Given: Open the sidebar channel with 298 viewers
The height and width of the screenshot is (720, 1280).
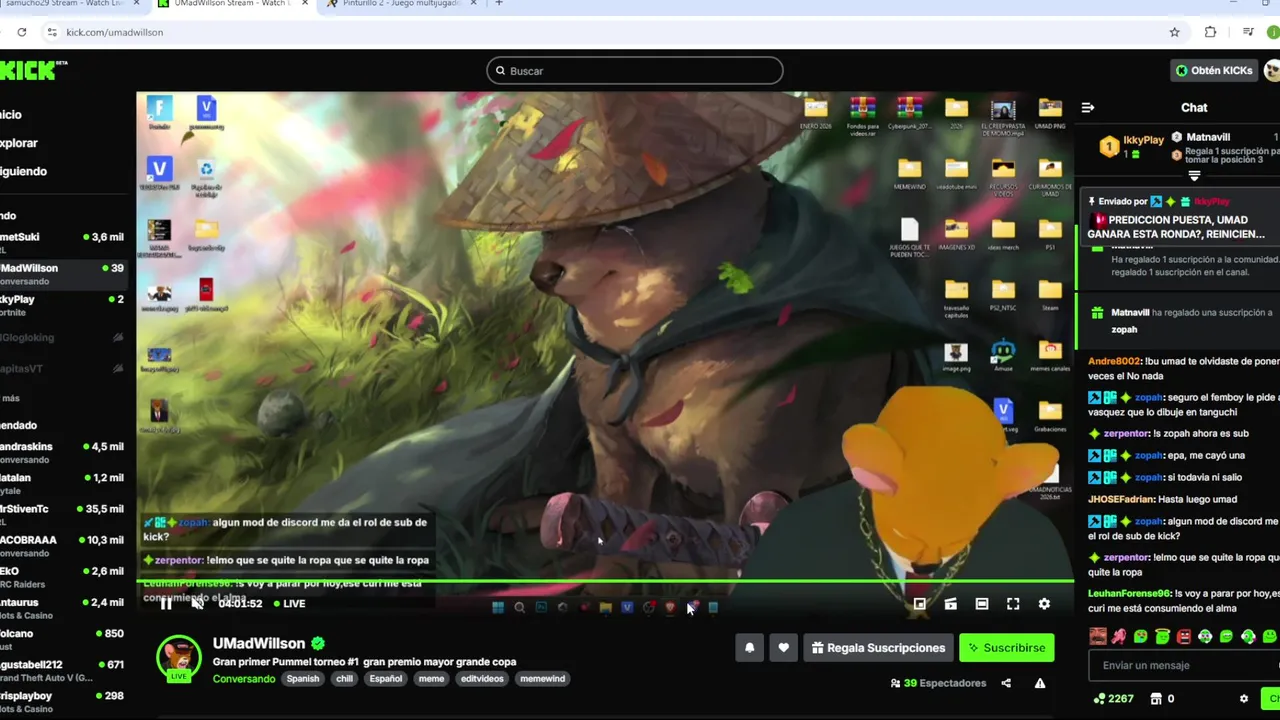Looking at the screenshot, I should (x=62, y=701).
